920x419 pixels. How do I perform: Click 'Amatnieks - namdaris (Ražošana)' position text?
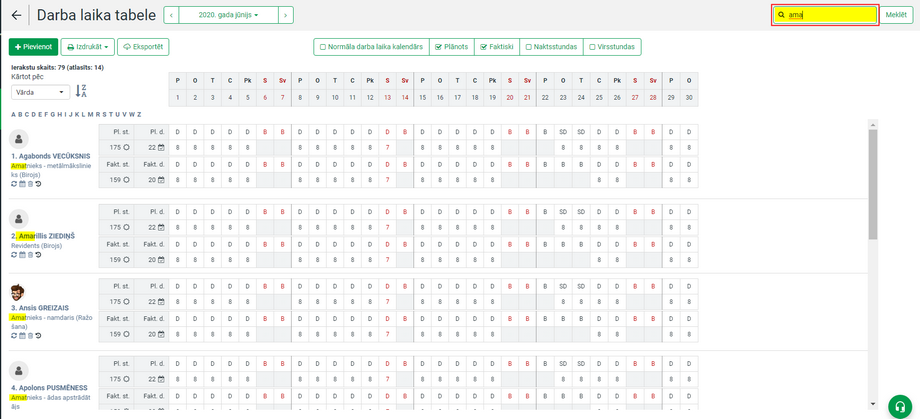[52, 321]
